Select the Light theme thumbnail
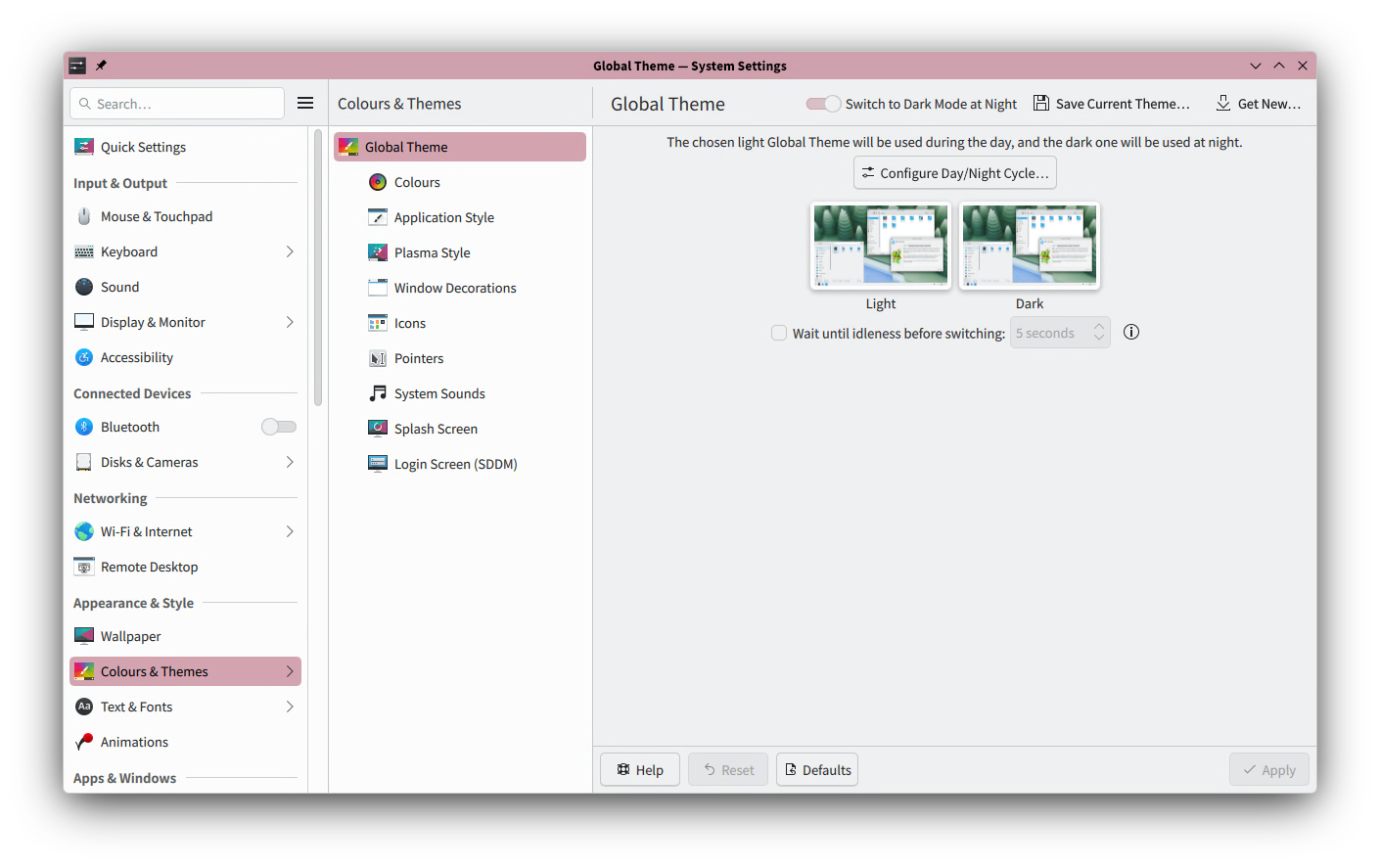 coord(881,246)
